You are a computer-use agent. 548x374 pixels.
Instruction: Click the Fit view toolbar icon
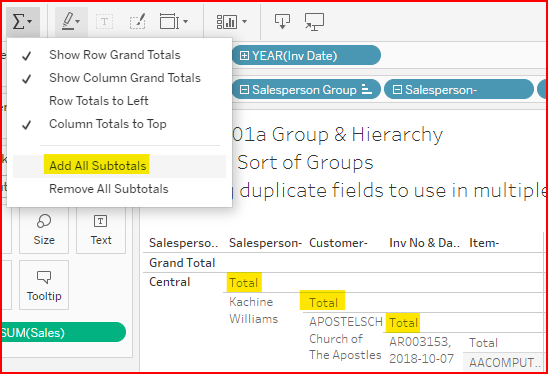click(170, 22)
